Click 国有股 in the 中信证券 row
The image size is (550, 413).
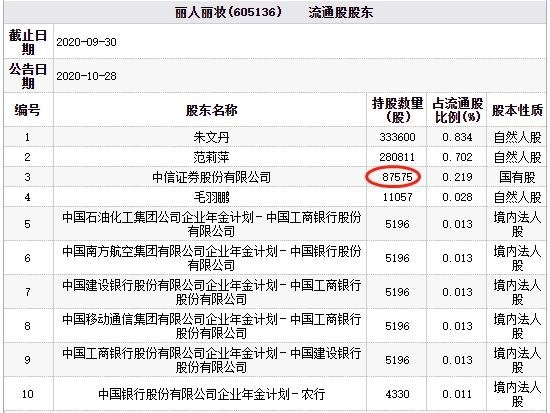[517, 177]
